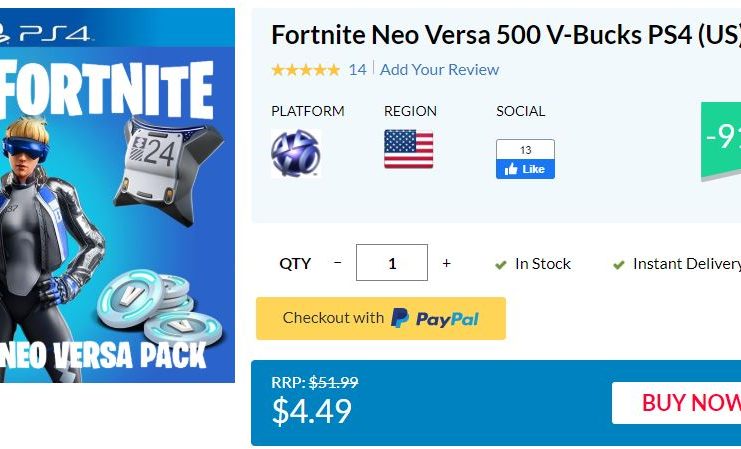741x449 pixels.
Task: Click the In Stock green checkmark
Action: click(500, 265)
